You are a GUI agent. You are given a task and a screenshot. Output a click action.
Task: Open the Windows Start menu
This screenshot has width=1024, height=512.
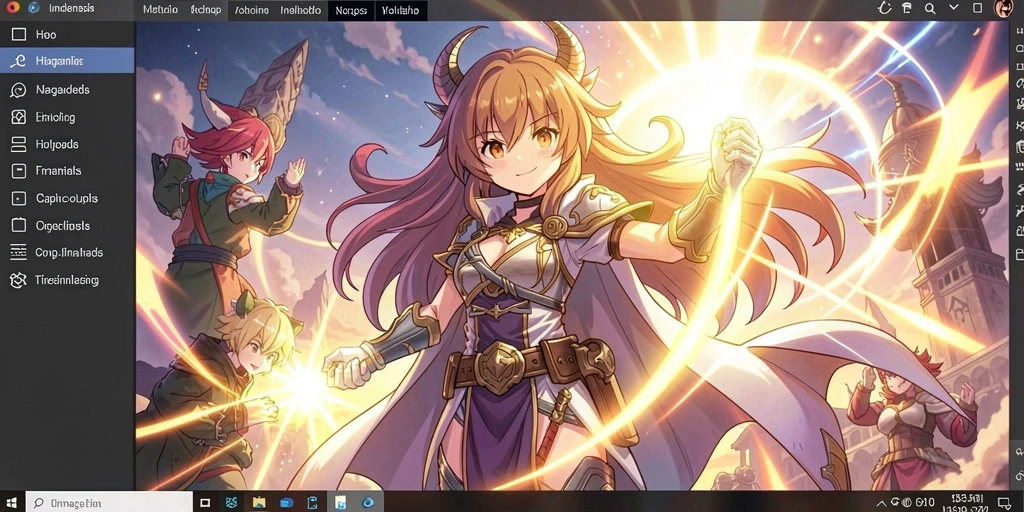tap(12, 503)
